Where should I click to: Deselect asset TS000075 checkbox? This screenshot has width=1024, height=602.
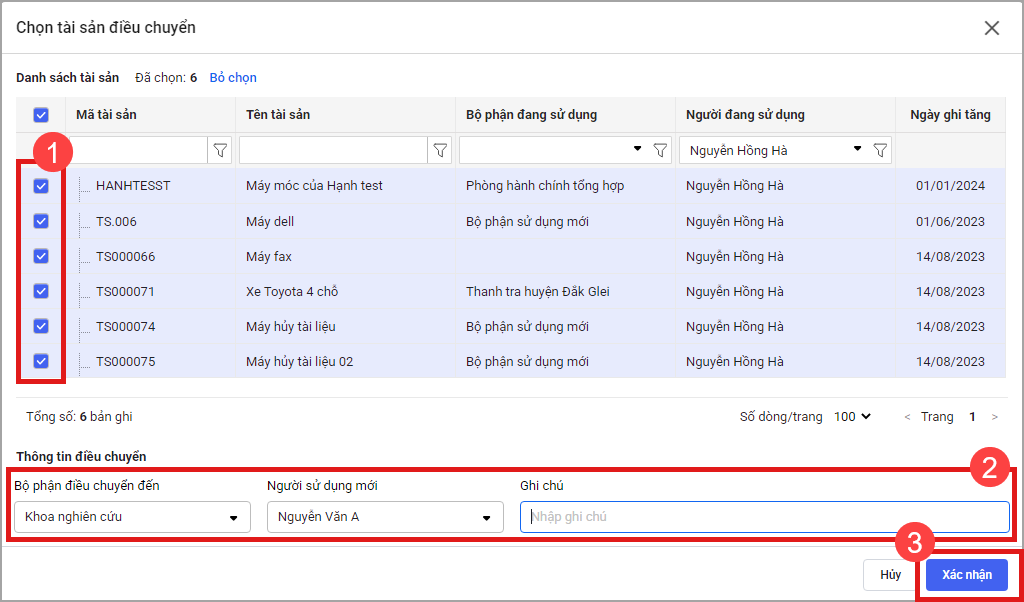(x=41, y=362)
